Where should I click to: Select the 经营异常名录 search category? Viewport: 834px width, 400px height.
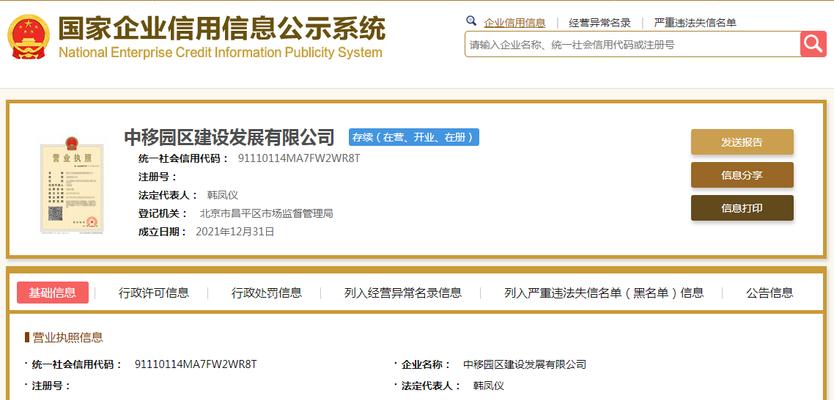tap(599, 23)
